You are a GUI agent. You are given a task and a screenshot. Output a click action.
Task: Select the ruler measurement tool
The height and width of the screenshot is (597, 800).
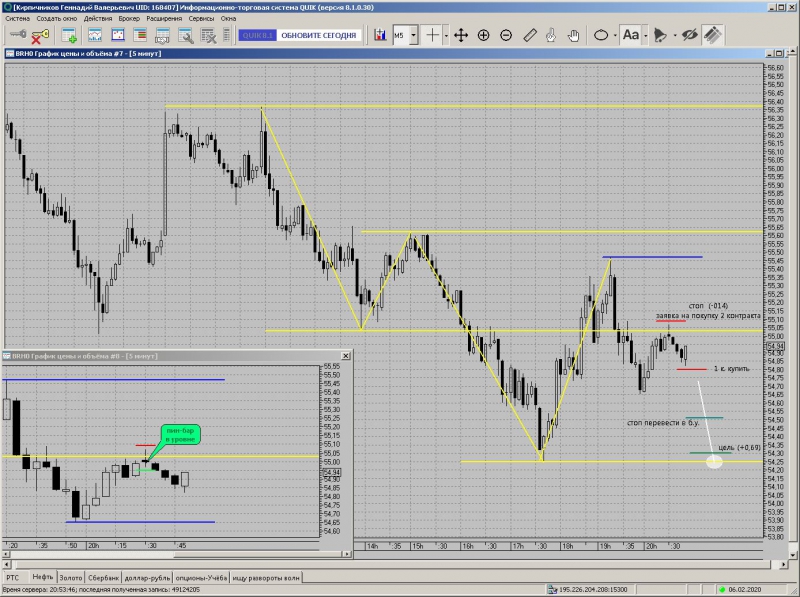(x=530, y=35)
